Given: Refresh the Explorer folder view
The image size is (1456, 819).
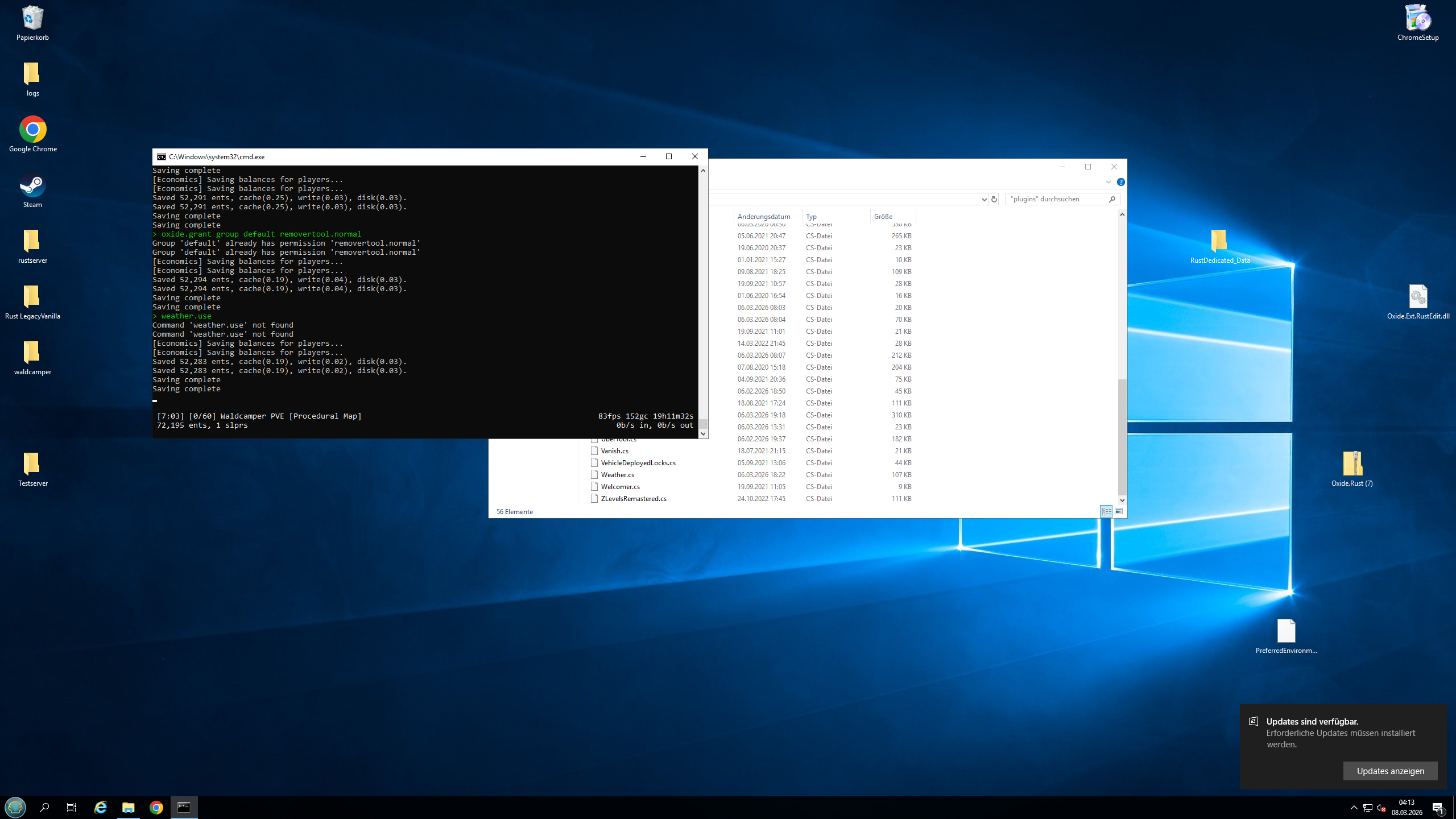Looking at the screenshot, I should click(x=994, y=199).
